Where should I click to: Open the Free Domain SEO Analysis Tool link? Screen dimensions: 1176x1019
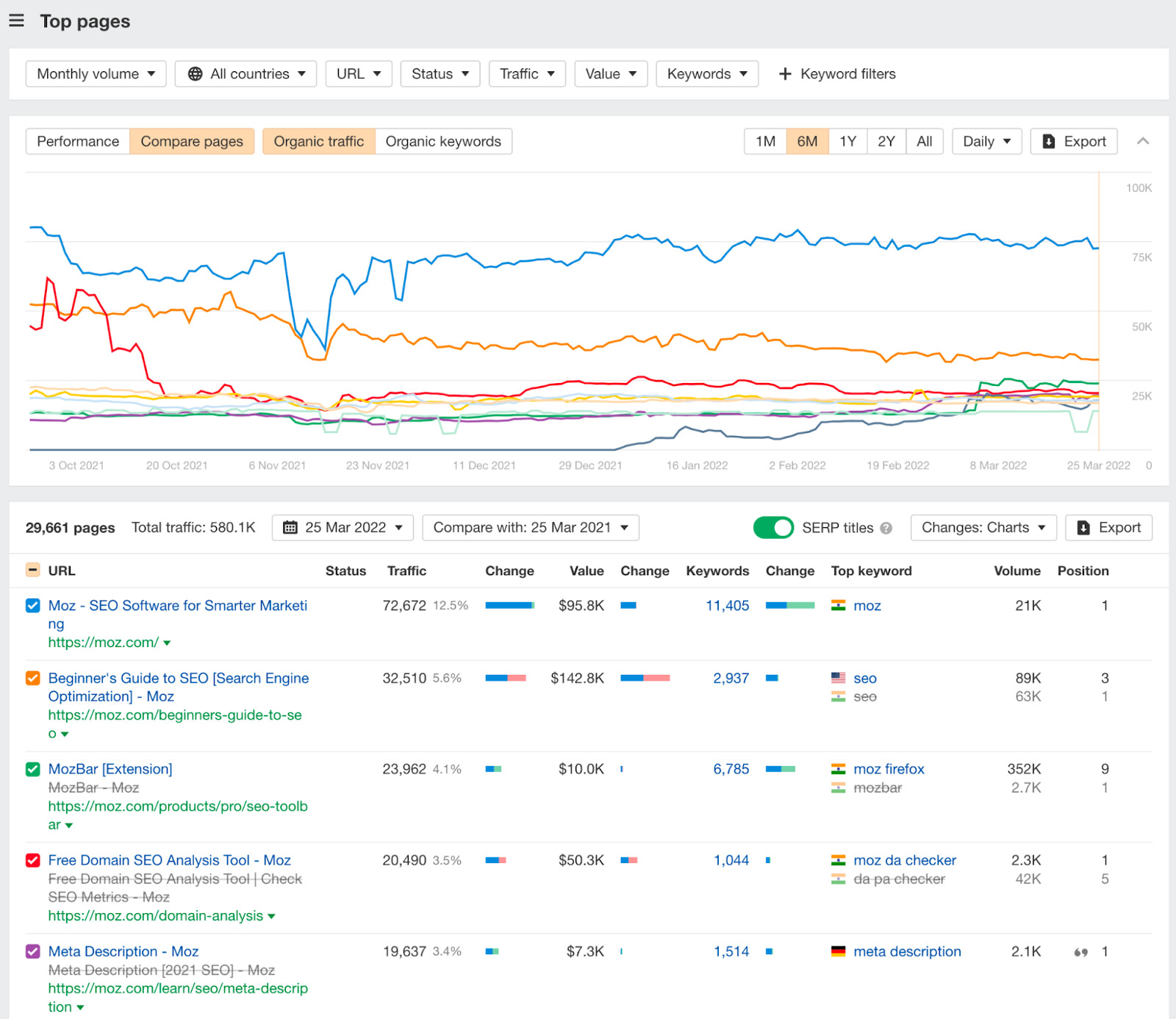(168, 859)
